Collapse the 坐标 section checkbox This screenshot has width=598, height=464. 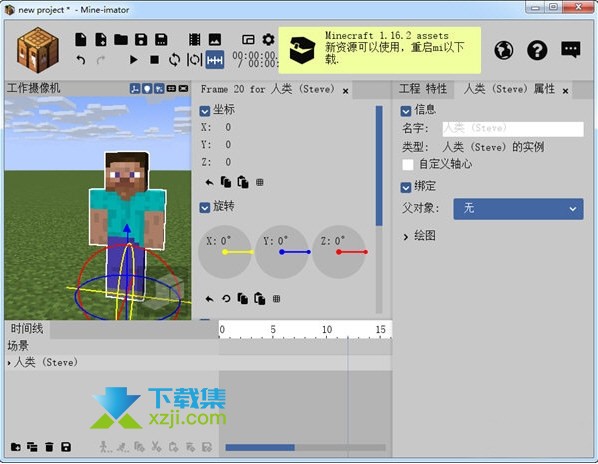[x=205, y=111]
